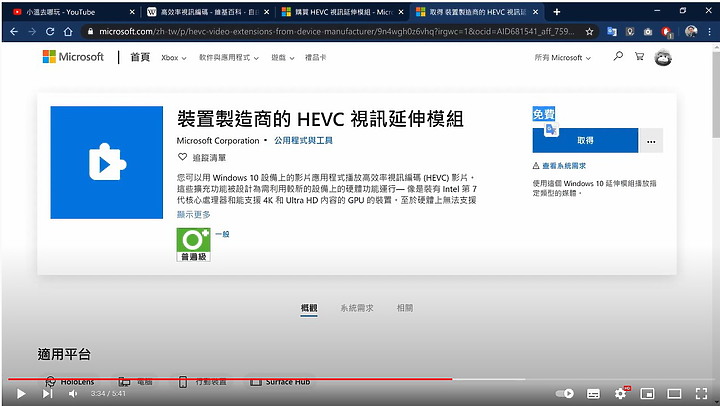The image size is (720, 406).
Task: Click the highlighted 免費 price text
Action: [x=544, y=114]
